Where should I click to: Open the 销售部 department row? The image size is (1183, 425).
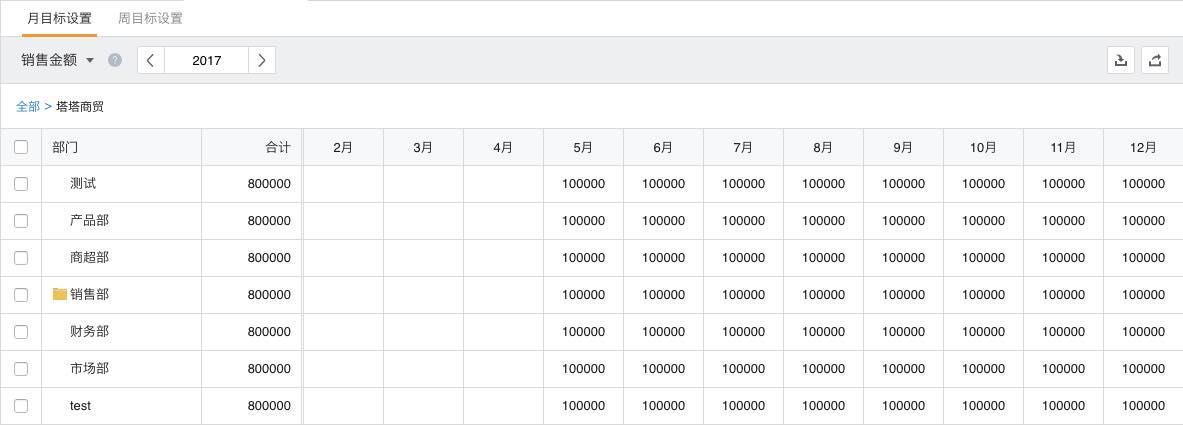(x=90, y=294)
